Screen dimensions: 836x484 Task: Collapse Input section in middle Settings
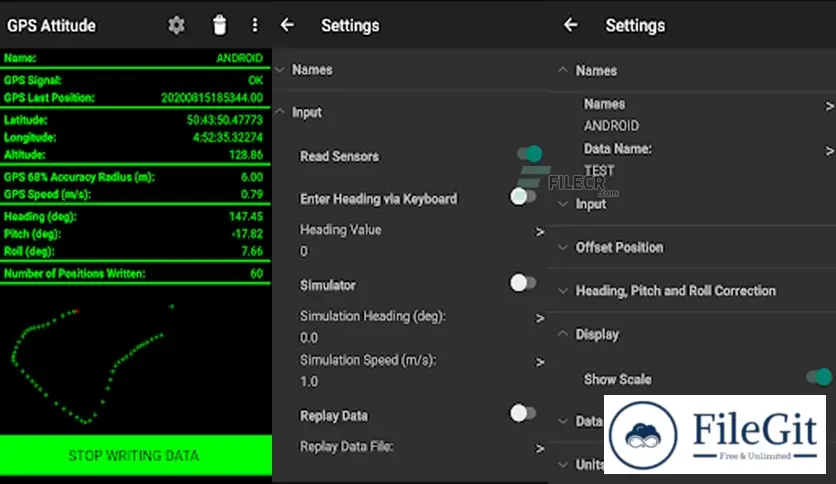280,112
